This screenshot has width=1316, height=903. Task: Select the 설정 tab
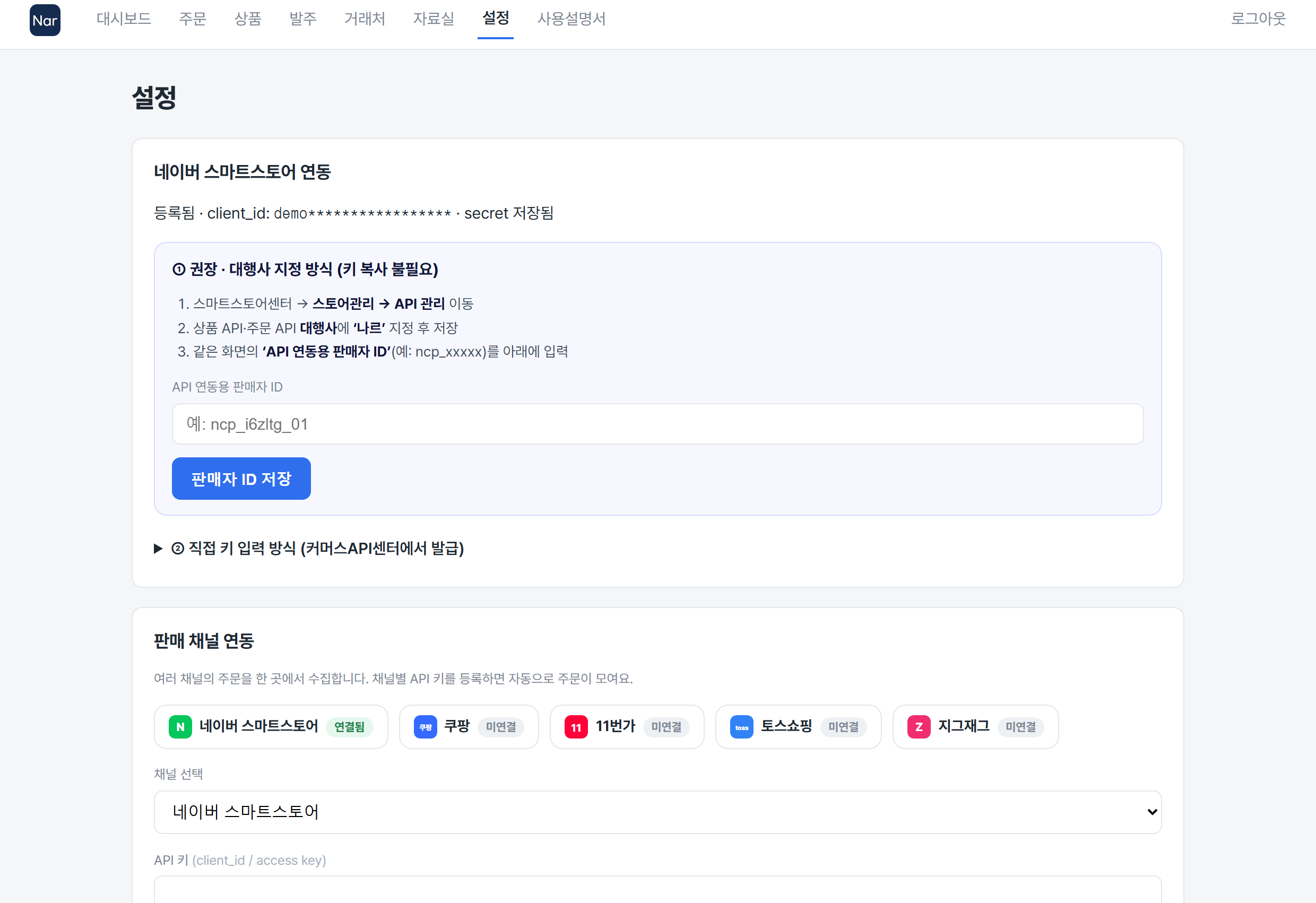point(496,19)
